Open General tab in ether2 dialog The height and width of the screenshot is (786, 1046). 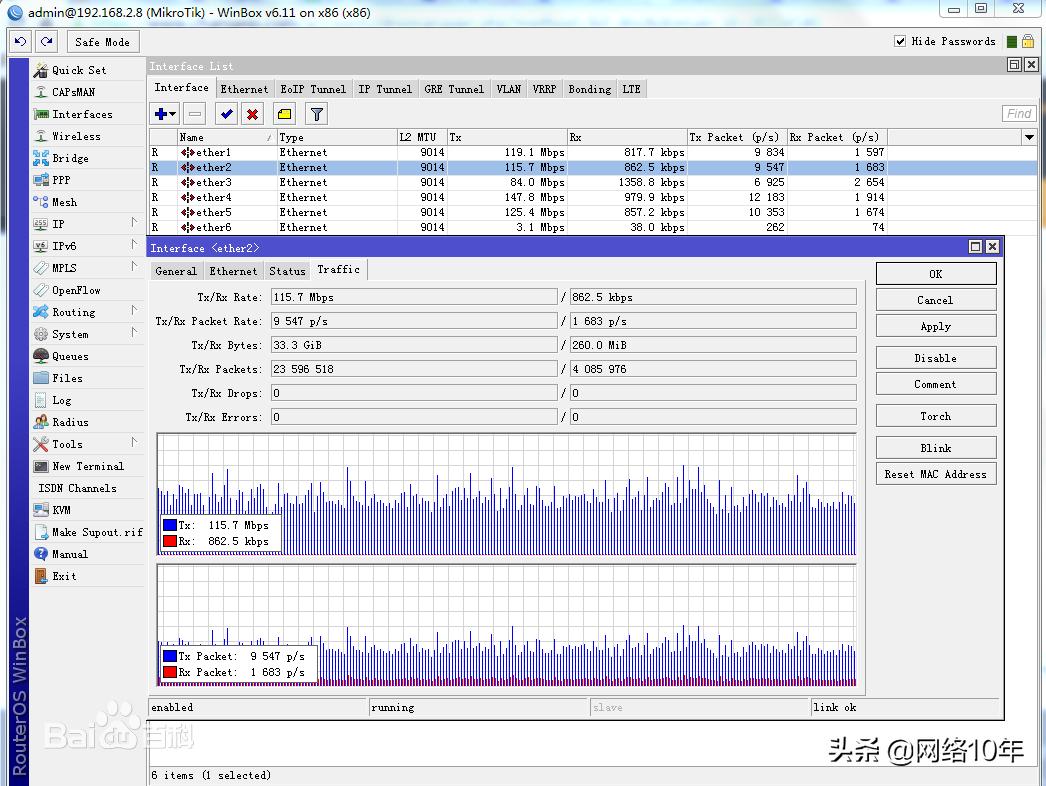[x=176, y=271]
